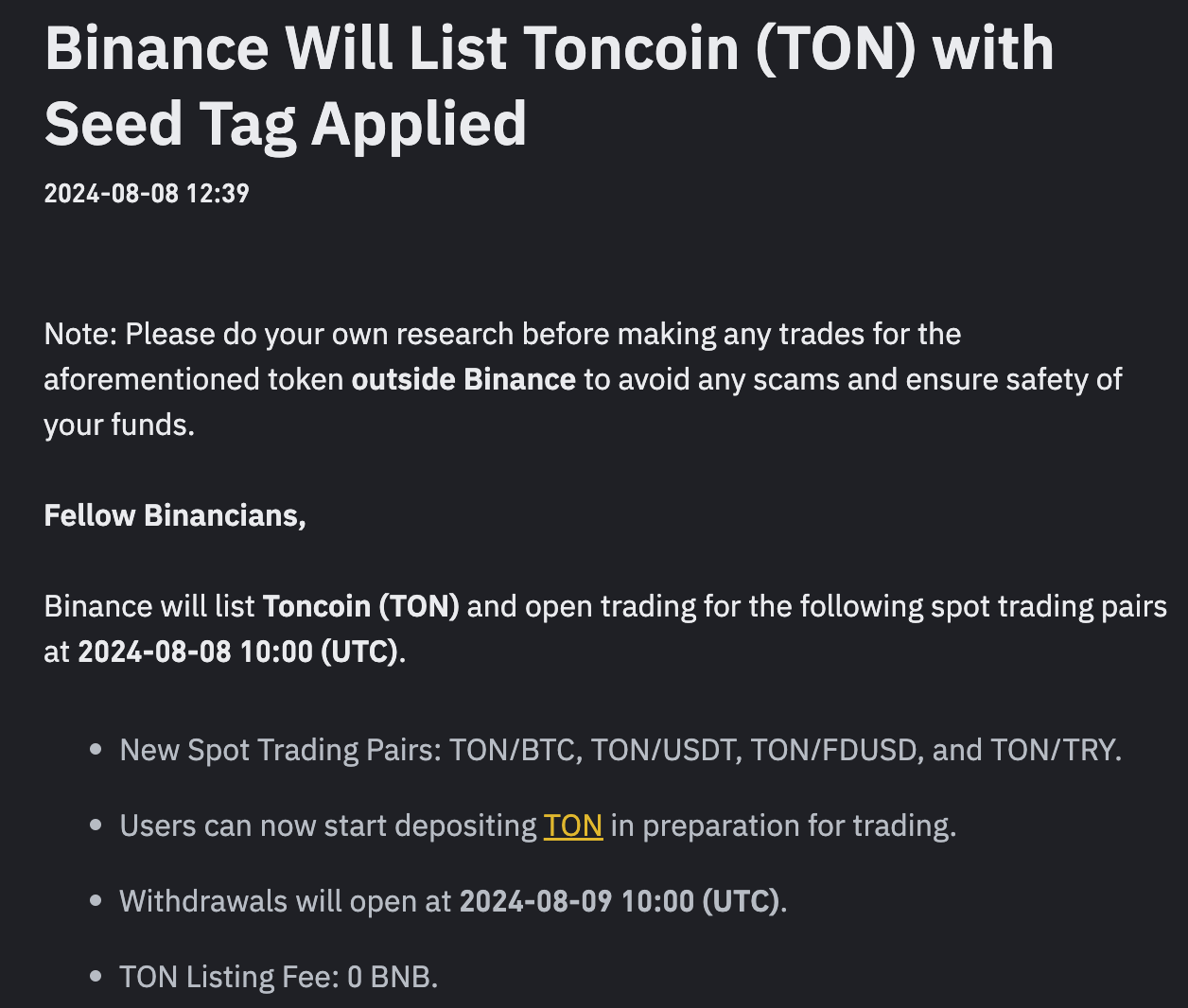1188x1008 pixels.
Task: Click 'New Spot Trading Pairs:' label
Action: point(280,750)
